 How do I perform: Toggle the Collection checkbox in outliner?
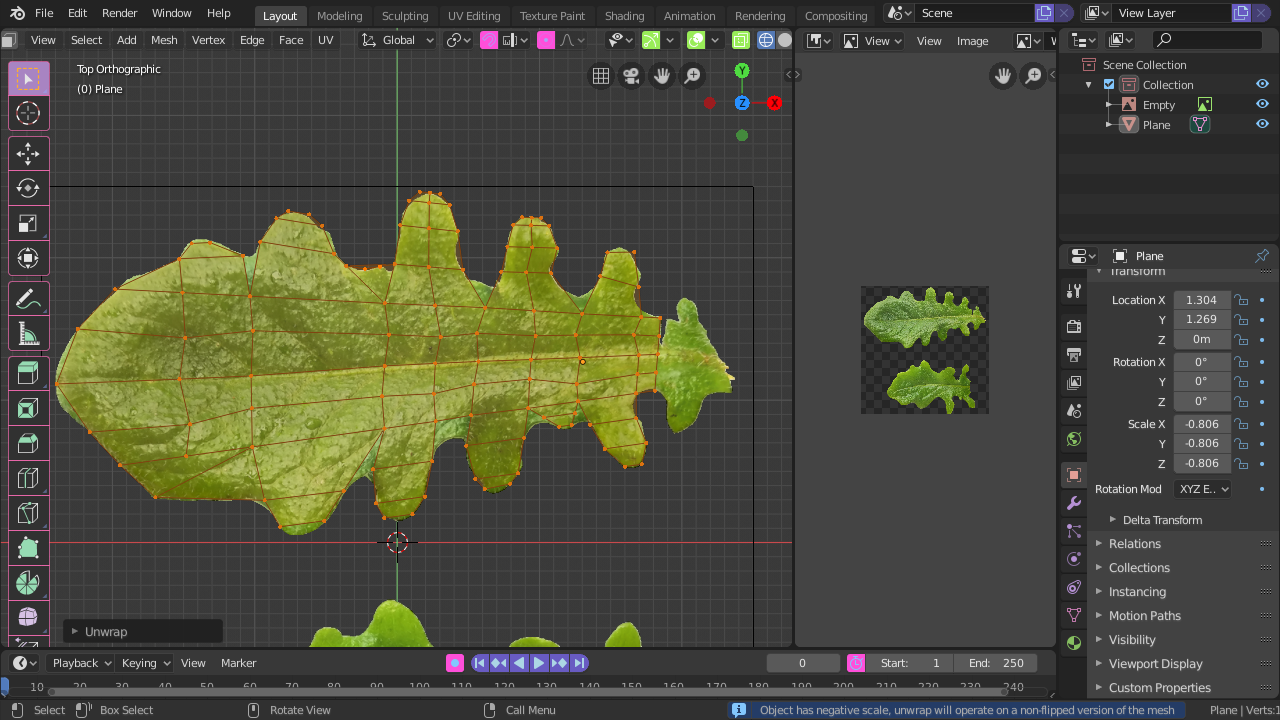tap(1109, 85)
